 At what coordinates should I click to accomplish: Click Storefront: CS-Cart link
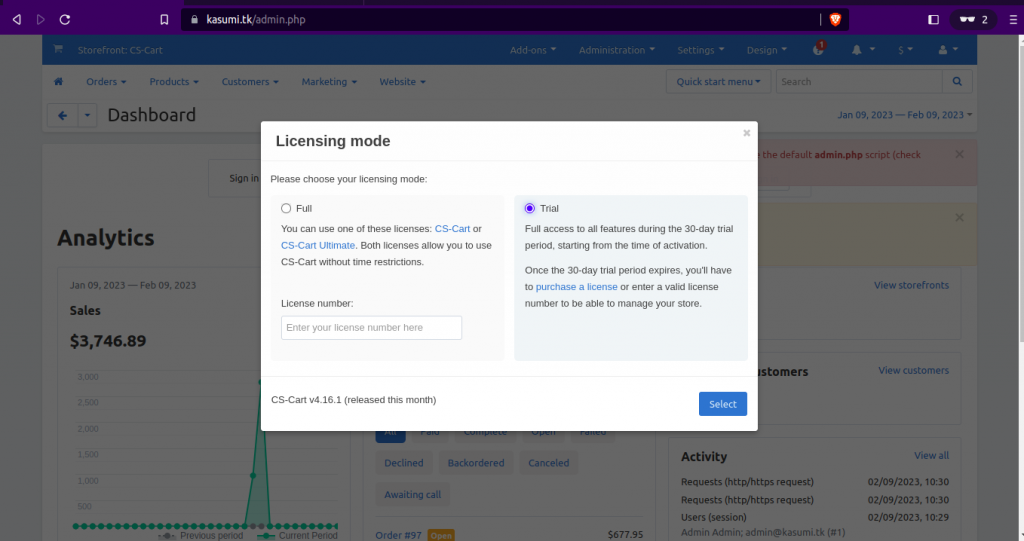[120, 50]
